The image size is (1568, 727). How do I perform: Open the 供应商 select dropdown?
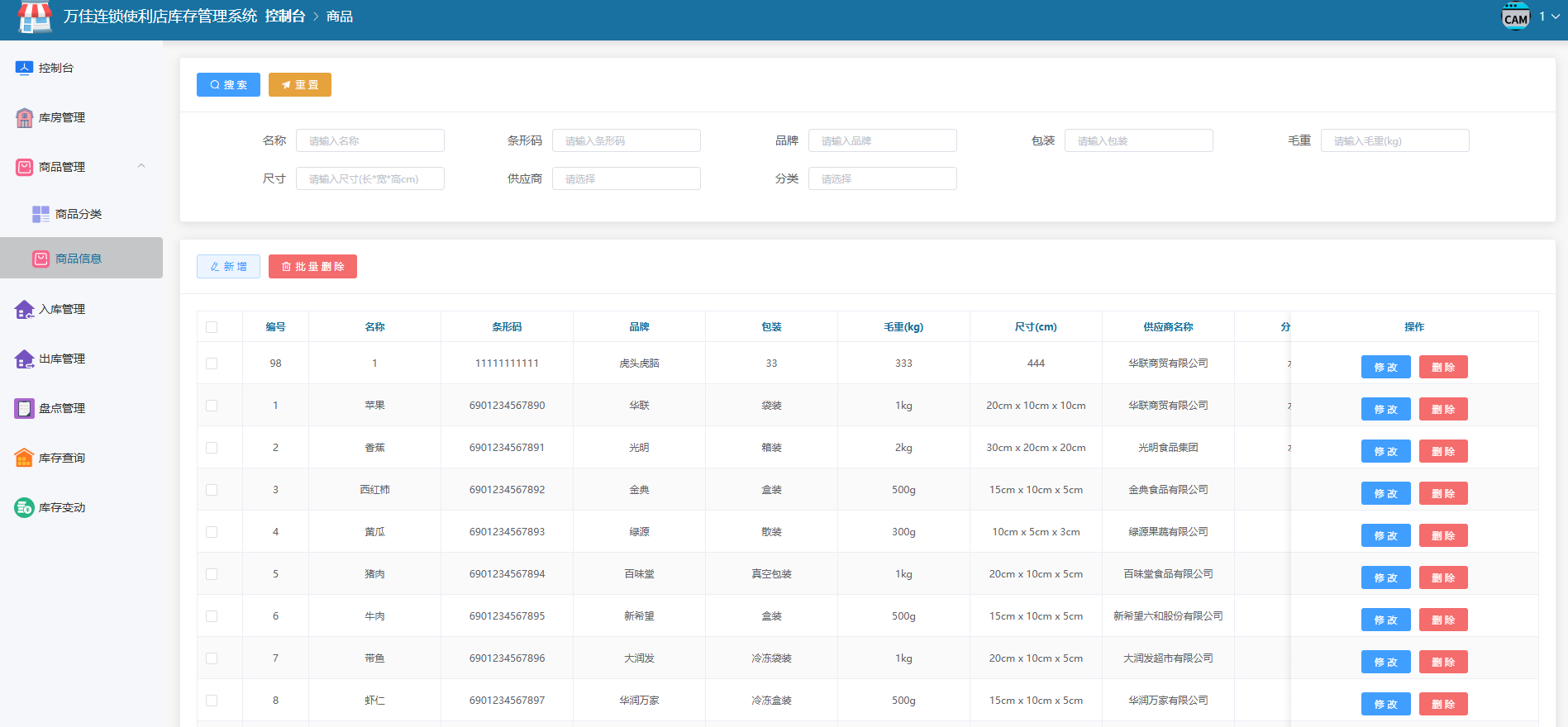(x=627, y=178)
